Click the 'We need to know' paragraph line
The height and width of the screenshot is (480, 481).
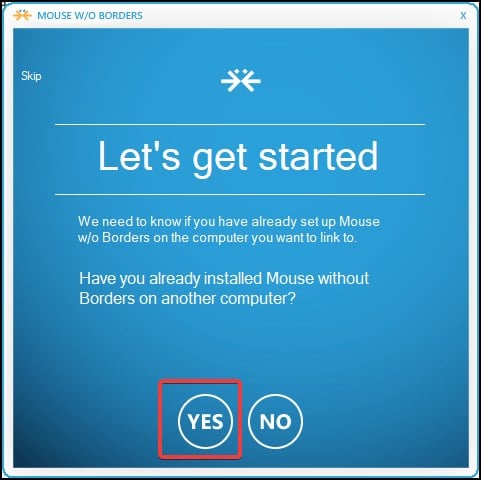pyautogui.click(x=229, y=221)
